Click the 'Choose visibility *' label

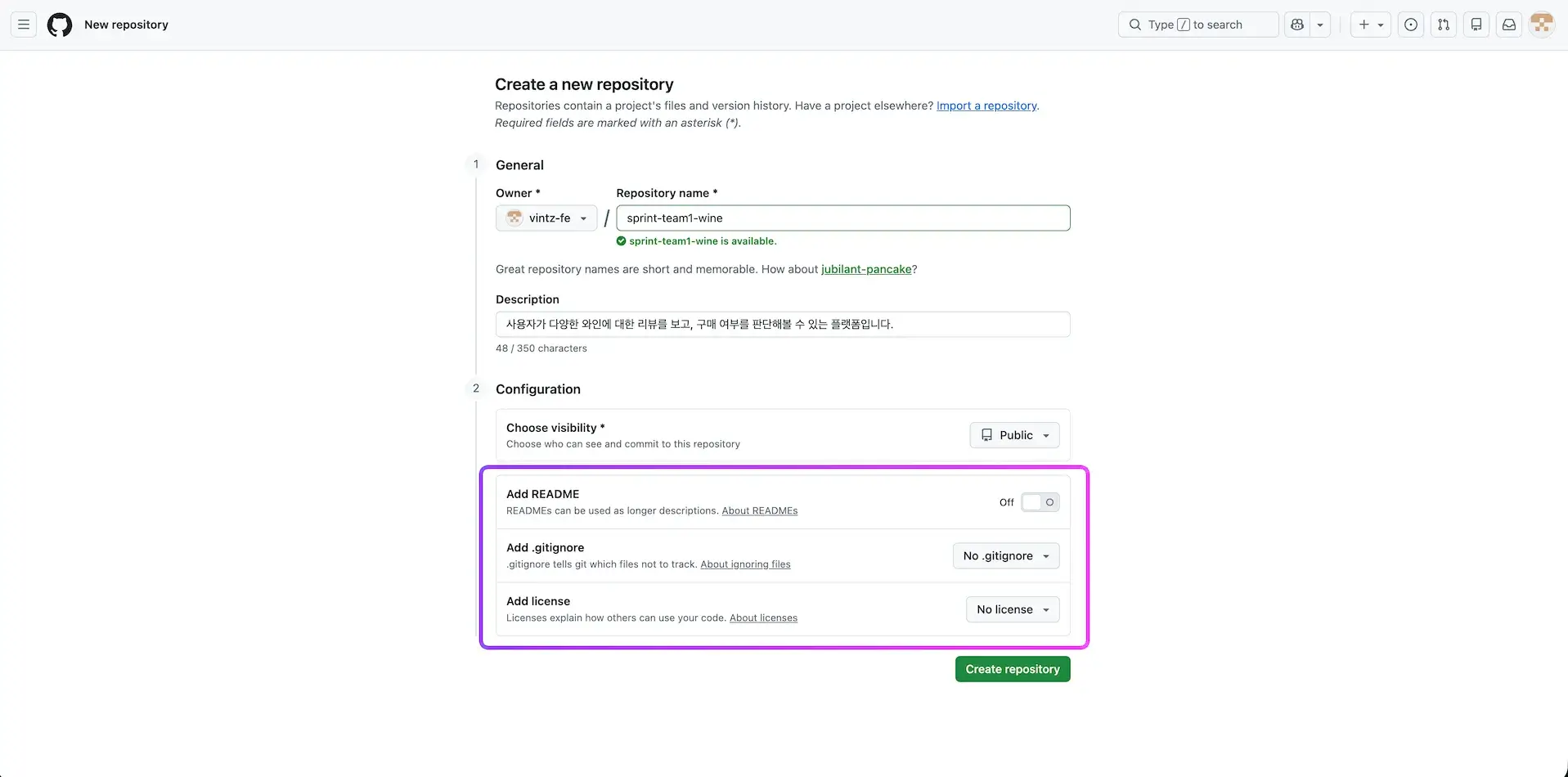pos(555,428)
